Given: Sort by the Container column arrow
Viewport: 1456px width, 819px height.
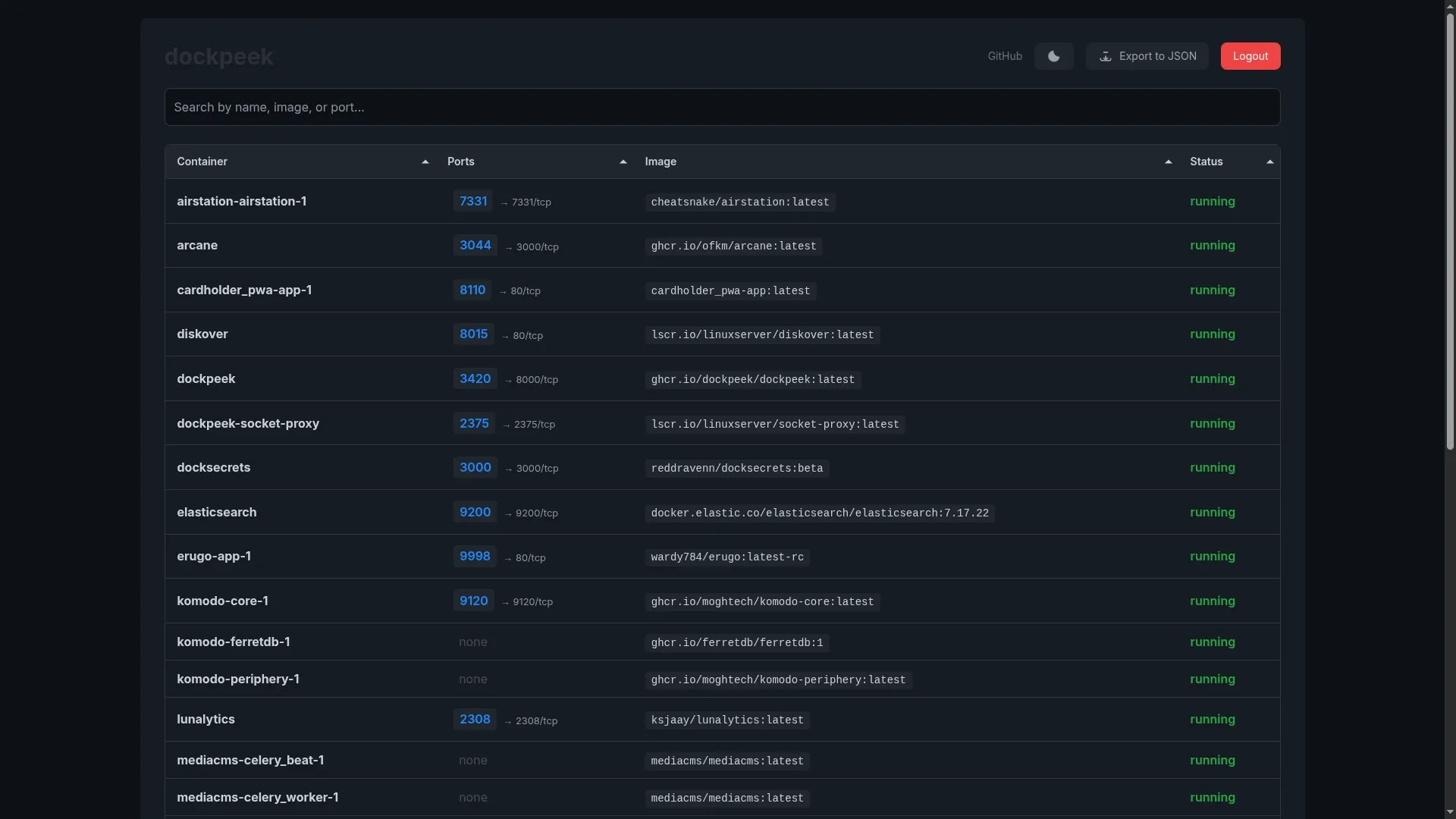Looking at the screenshot, I should 425,162.
